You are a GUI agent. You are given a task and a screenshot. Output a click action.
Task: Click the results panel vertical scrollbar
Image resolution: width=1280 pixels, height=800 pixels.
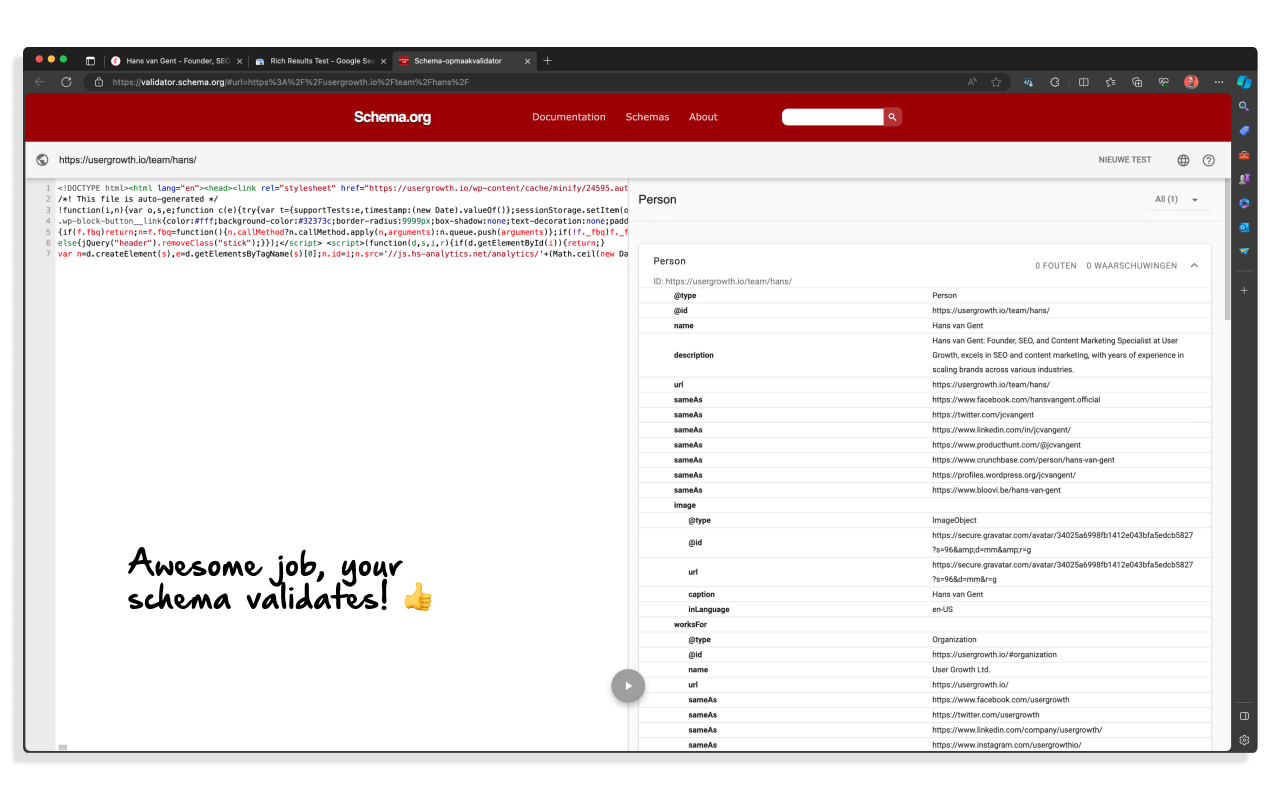tap(1226, 250)
